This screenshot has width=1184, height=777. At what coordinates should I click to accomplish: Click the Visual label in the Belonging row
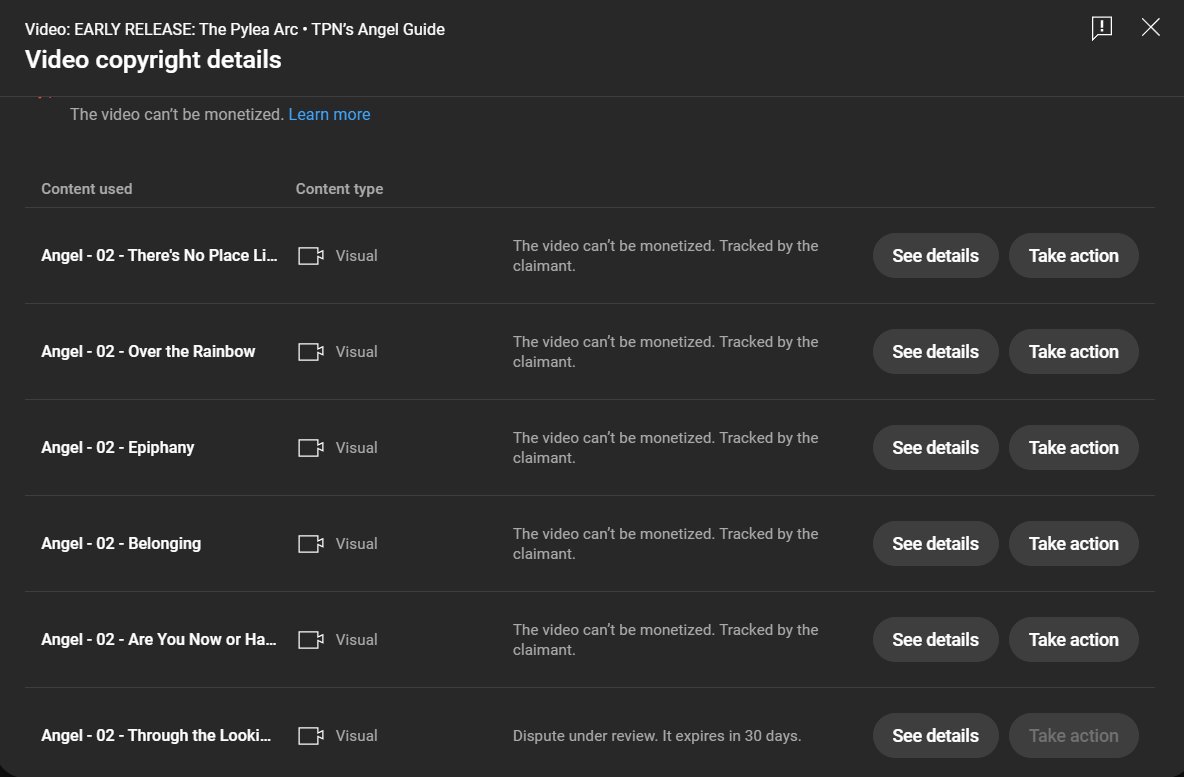click(x=356, y=543)
